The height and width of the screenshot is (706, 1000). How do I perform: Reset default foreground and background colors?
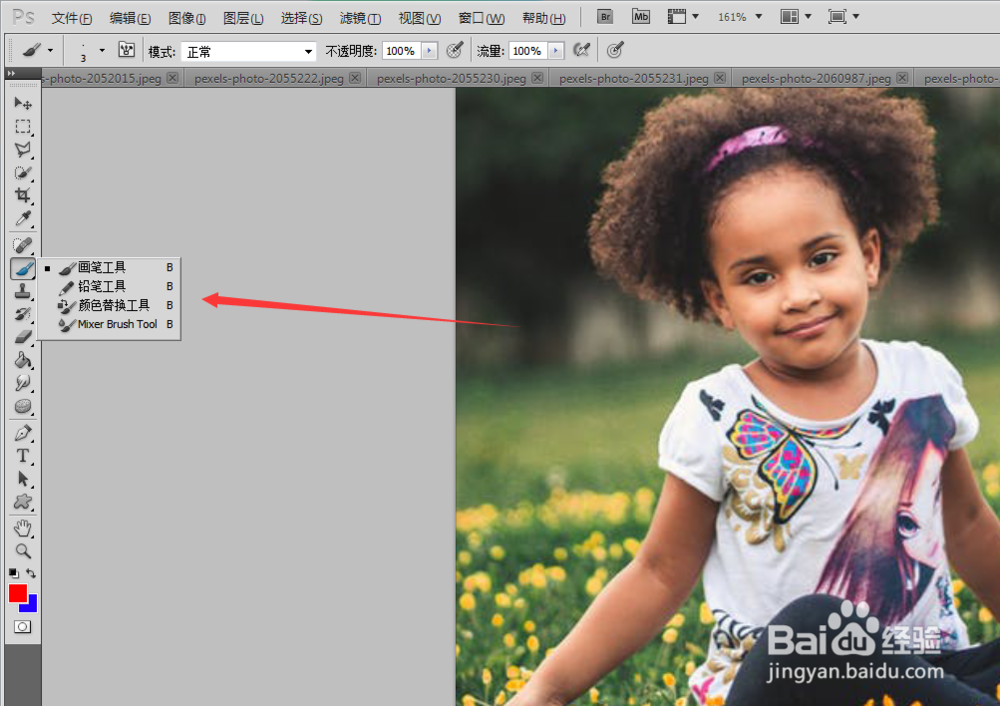[14, 573]
